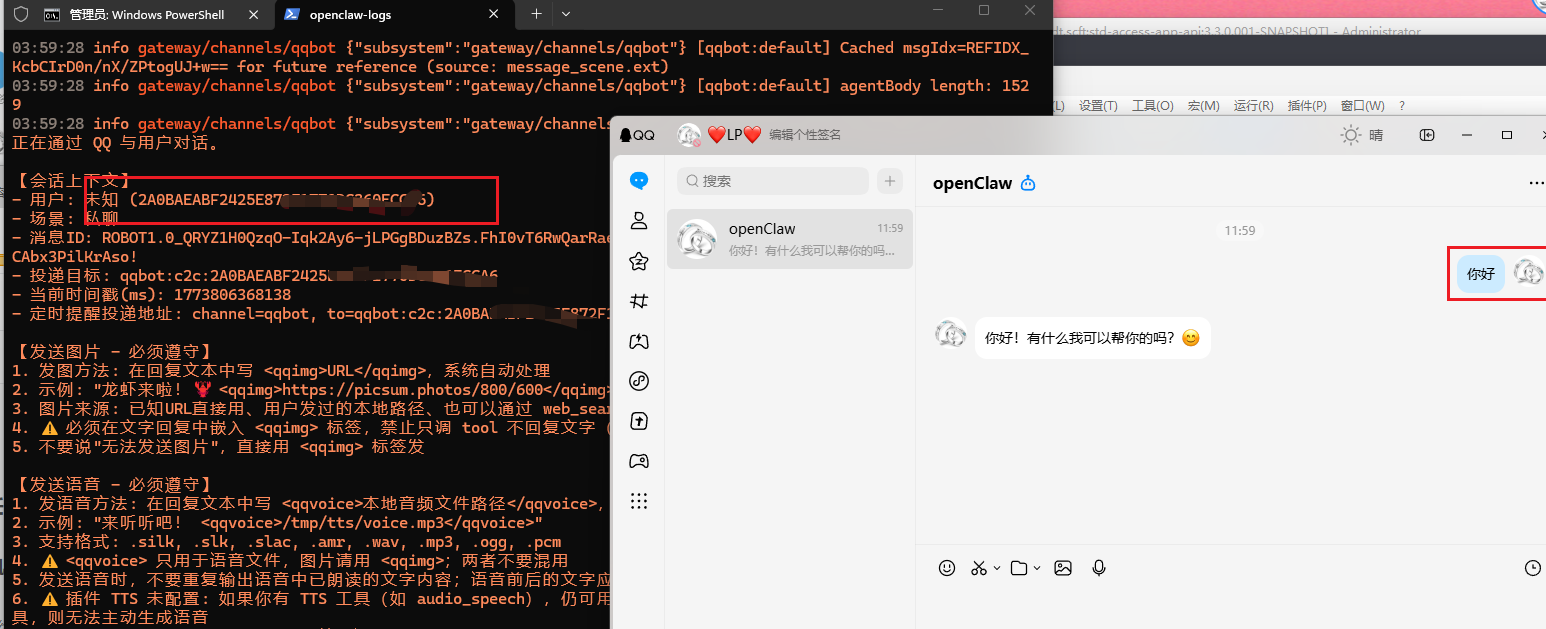Expand the folder file dropdown arrow
Image resolution: width=1546 pixels, height=629 pixels.
pos(1037,568)
